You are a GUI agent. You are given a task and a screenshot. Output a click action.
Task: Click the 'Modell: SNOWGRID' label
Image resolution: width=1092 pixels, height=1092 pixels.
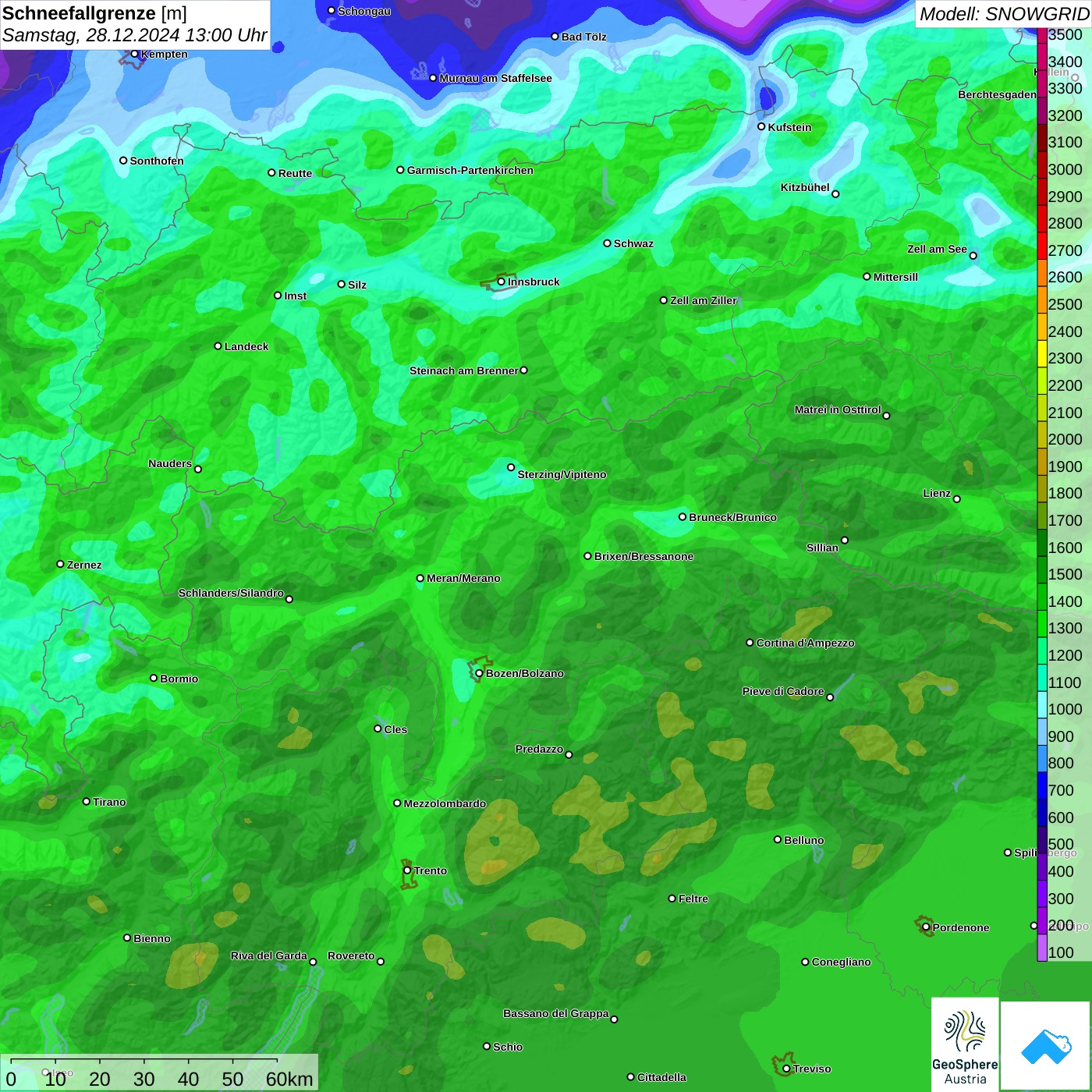click(x=1004, y=14)
